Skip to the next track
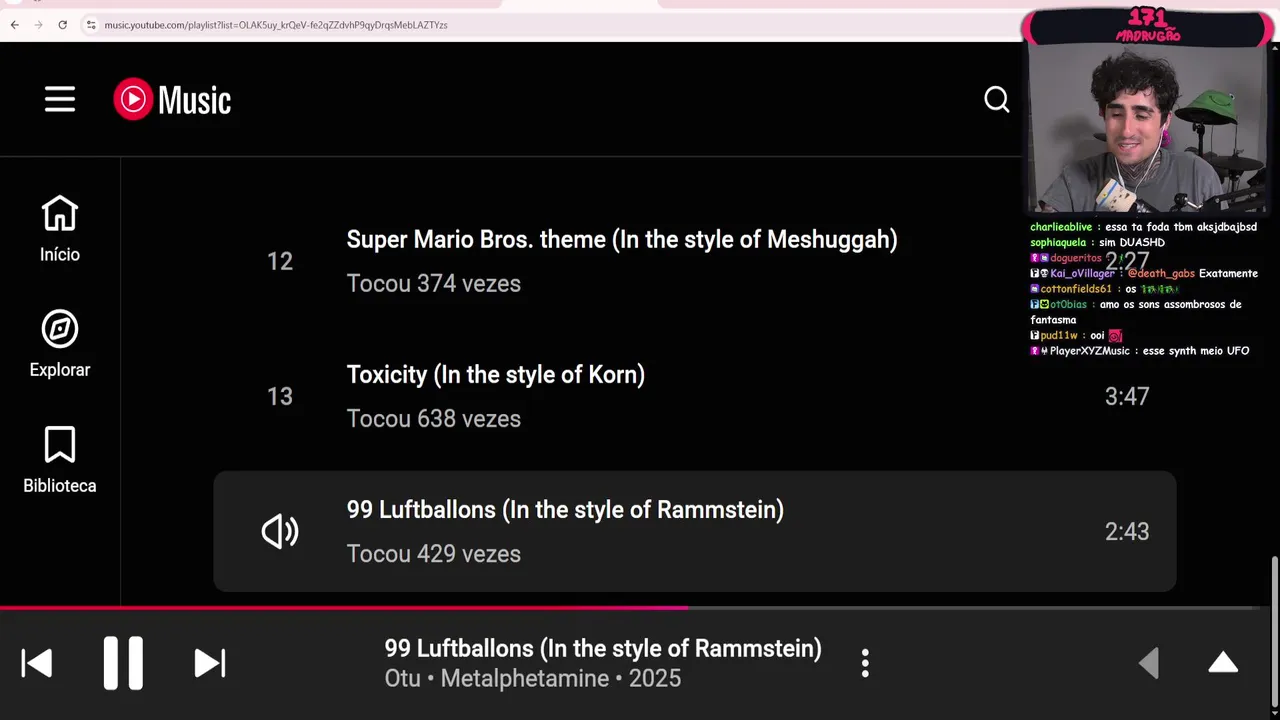The height and width of the screenshot is (720, 1280). 209,663
